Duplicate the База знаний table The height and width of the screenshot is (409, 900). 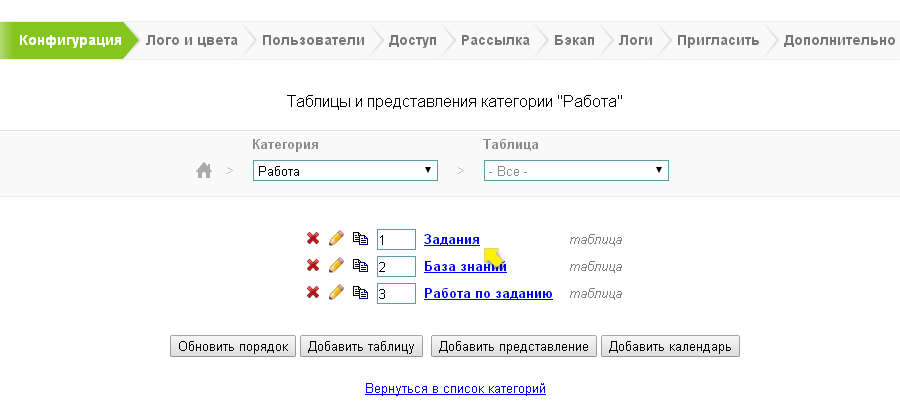tap(360, 266)
